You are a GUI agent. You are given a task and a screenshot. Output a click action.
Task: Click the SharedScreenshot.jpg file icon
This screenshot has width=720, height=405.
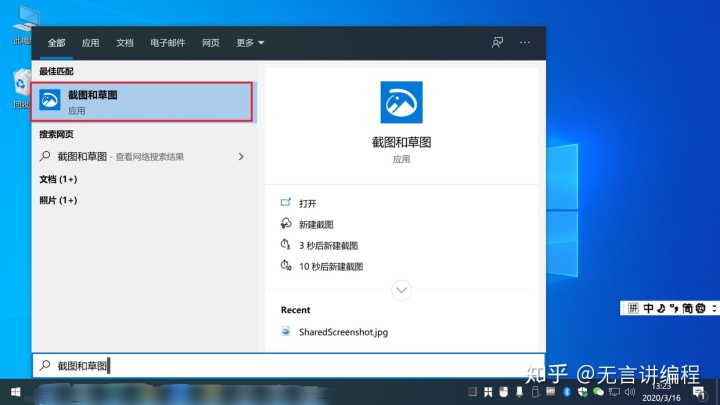coord(286,331)
